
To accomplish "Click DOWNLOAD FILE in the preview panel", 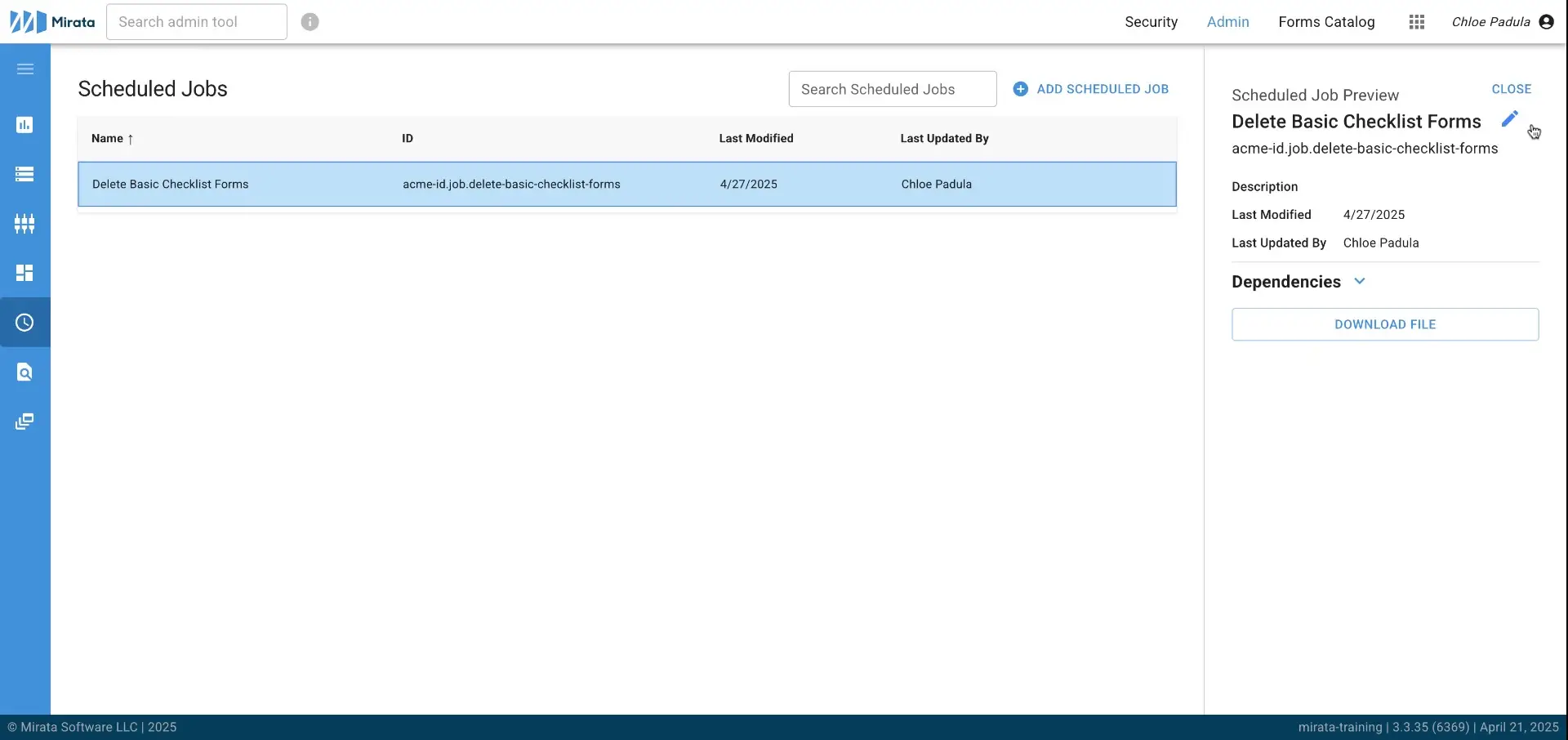I will coord(1385,324).
